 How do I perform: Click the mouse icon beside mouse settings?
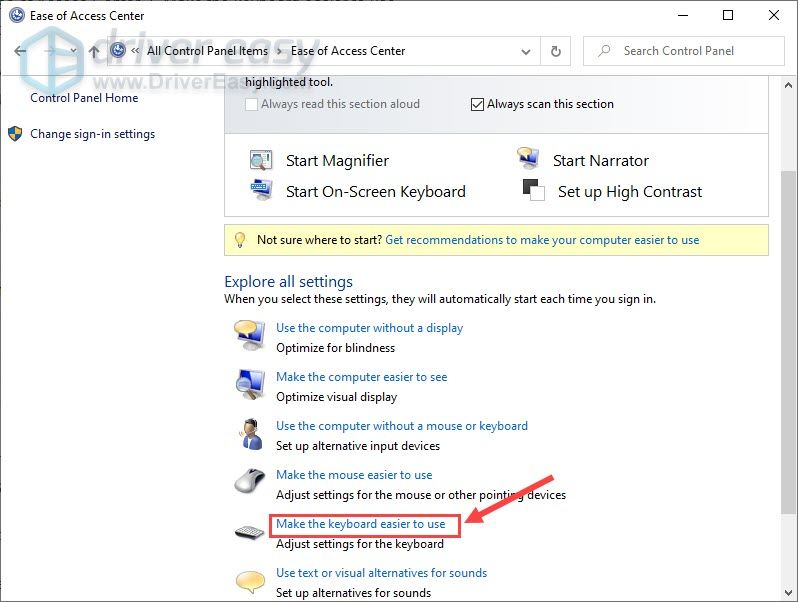[249, 482]
